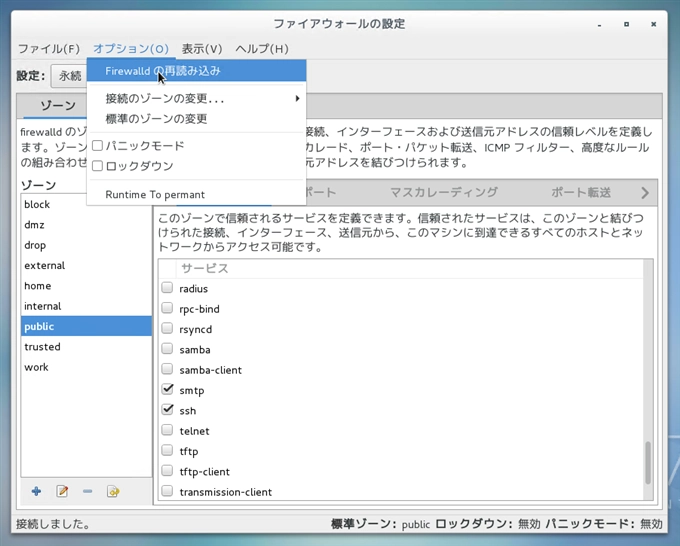Viewport: 680px width, 546px height.
Task: Enable the radius service checkbox
Action: (167, 288)
